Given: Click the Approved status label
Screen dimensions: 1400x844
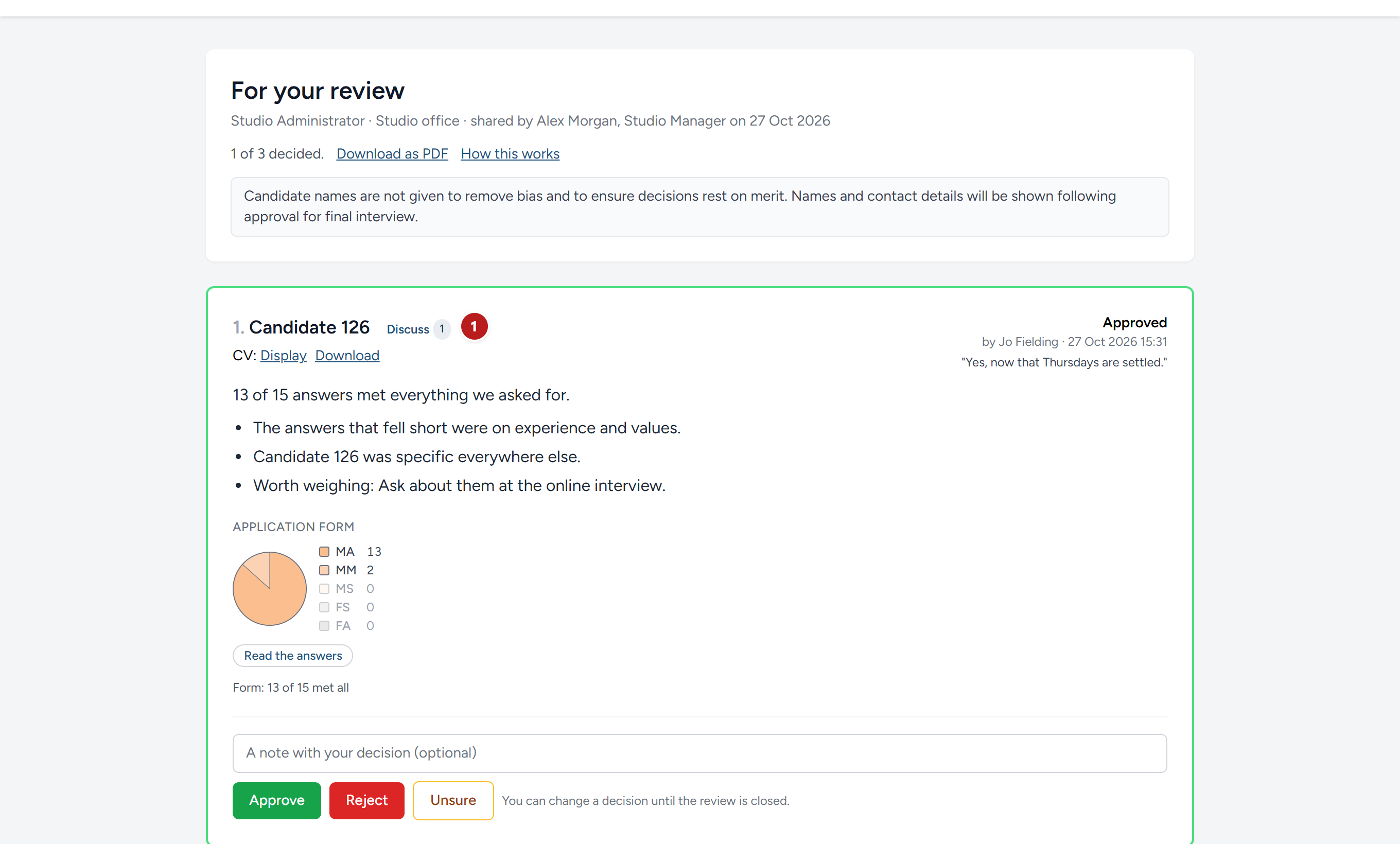Looking at the screenshot, I should (x=1134, y=323).
